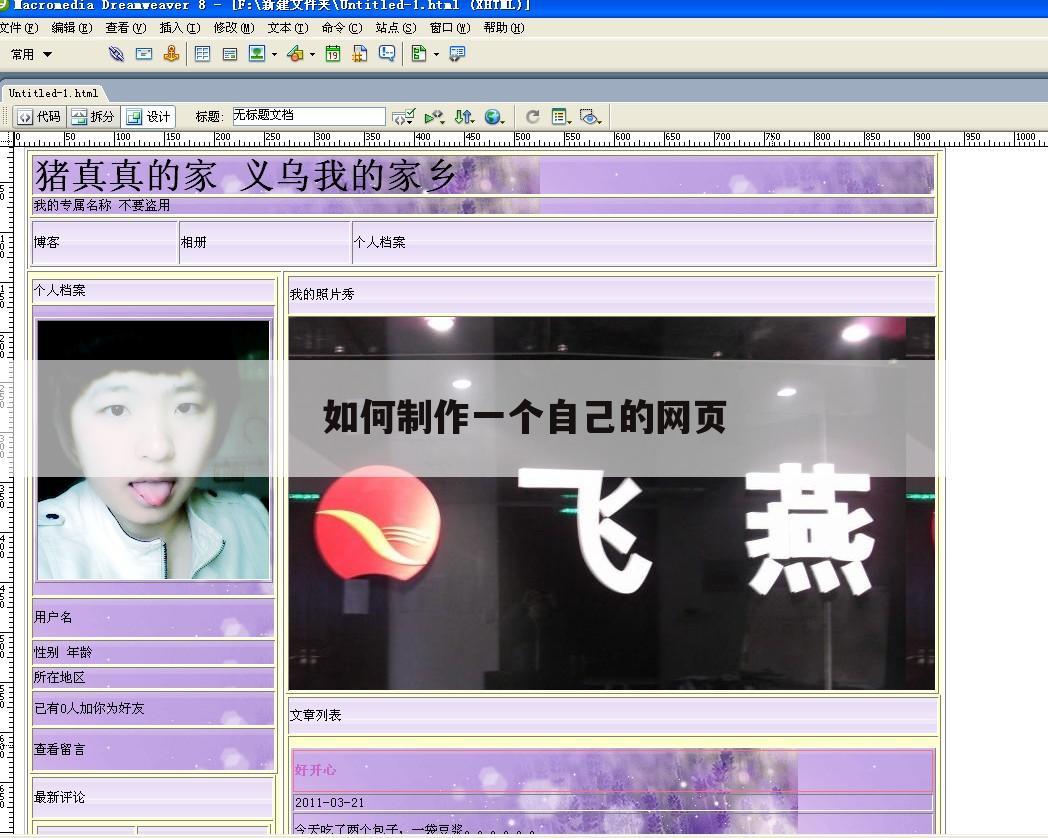The image size is (1048, 838).
Task: Click Preview in Browser globe icon
Action: point(494,117)
